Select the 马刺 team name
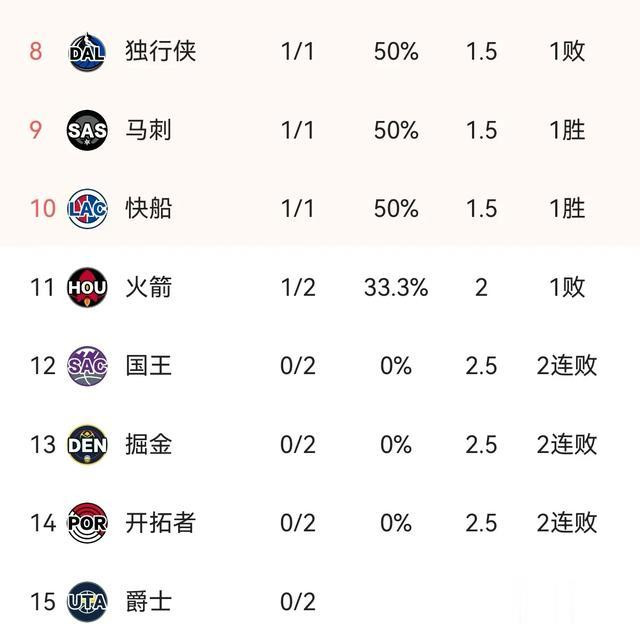The image size is (640, 631). [x=149, y=130]
